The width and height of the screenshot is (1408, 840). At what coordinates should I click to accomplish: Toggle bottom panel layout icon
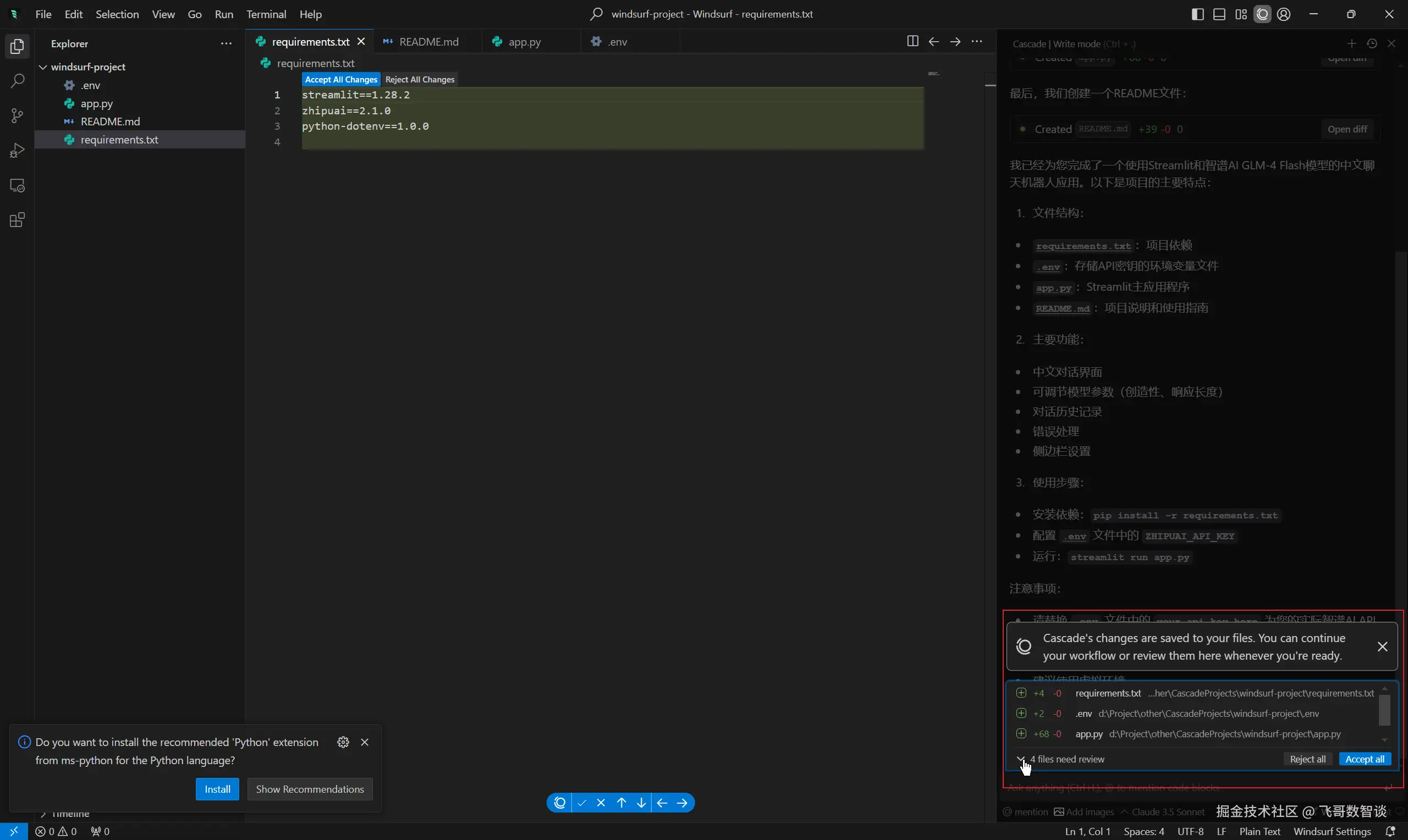point(1219,14)
